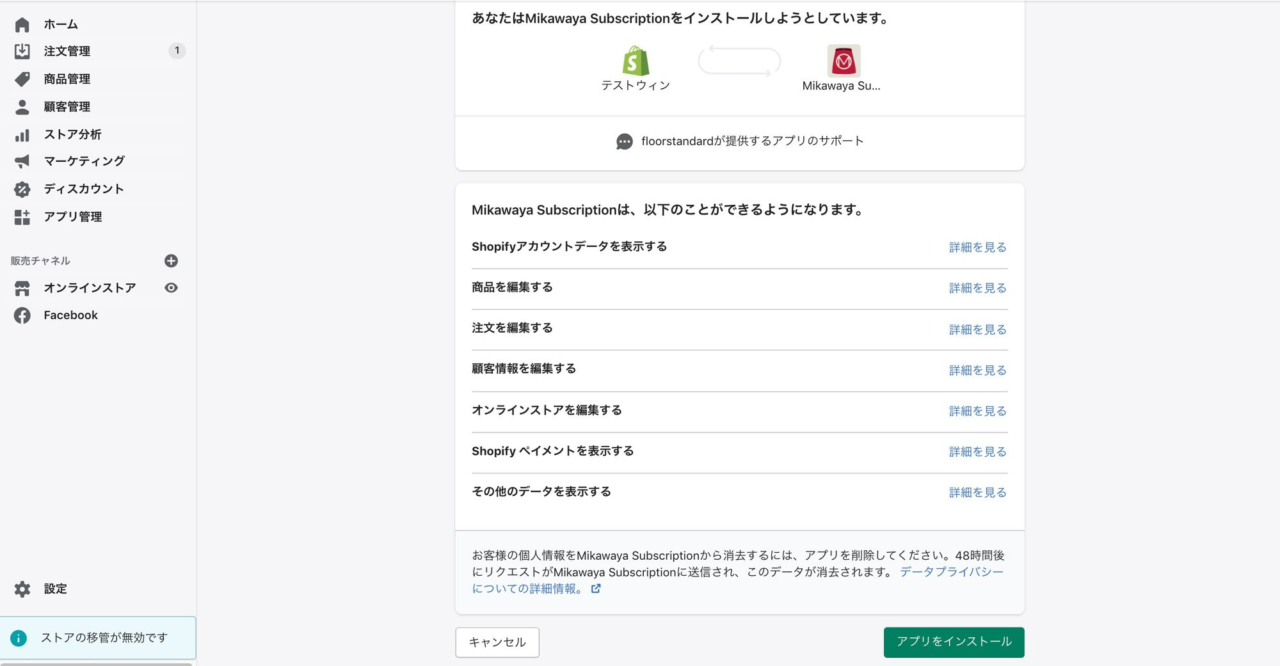
Task: Click the support chat bubble icon
Action: pyautogui.click(x=625, y=142)
